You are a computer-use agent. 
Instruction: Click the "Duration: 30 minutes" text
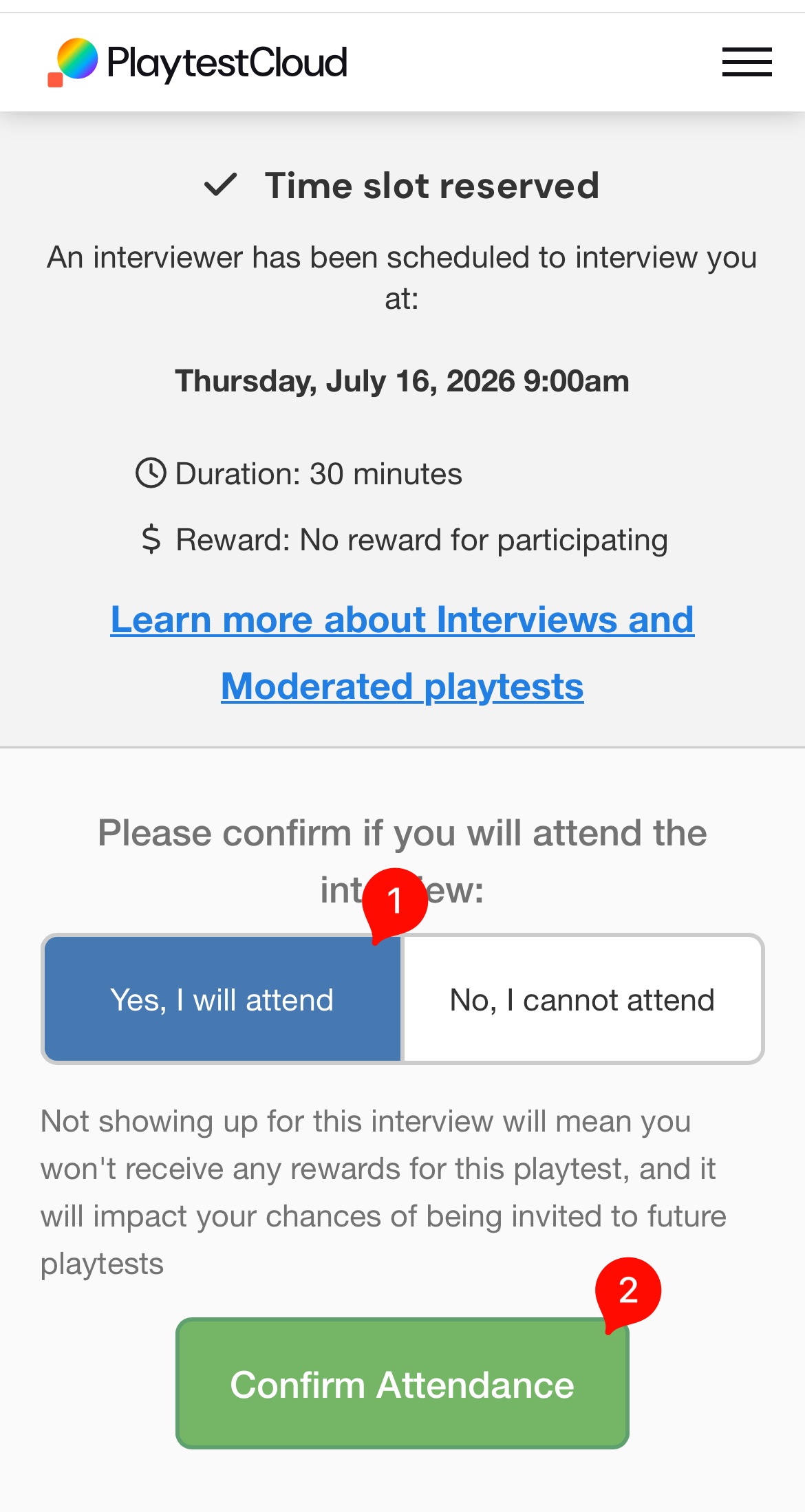319,474
